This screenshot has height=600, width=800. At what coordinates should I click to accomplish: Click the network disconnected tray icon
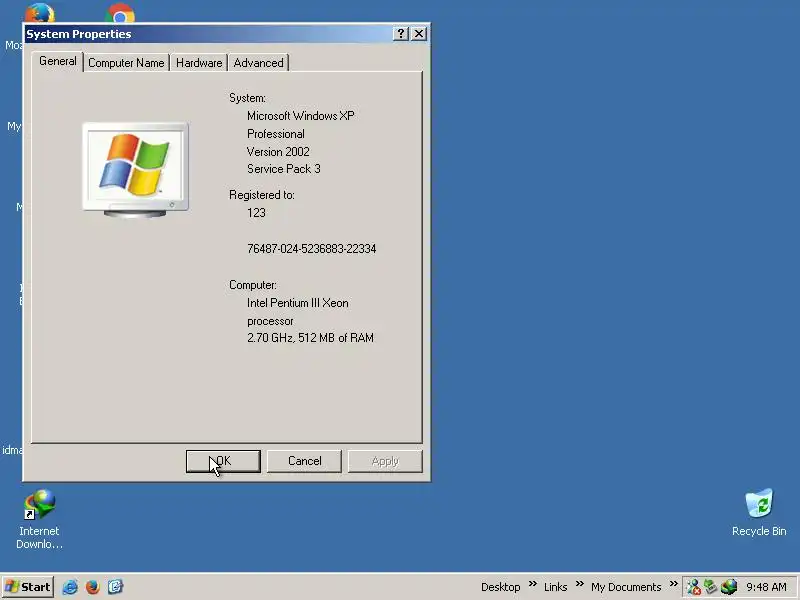pos(693,587)
